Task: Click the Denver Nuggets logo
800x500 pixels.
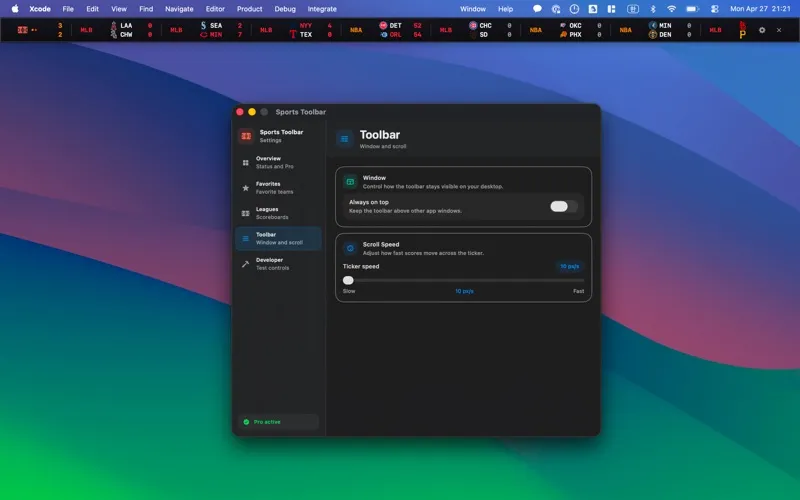Action: click(x=653, y=35)
